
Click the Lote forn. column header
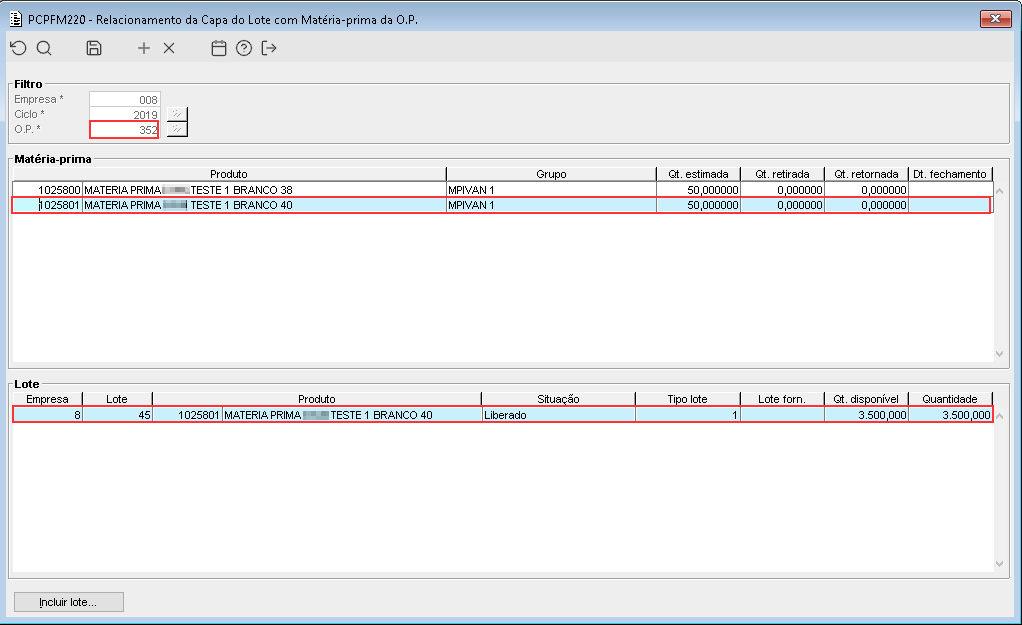[782, 399]
